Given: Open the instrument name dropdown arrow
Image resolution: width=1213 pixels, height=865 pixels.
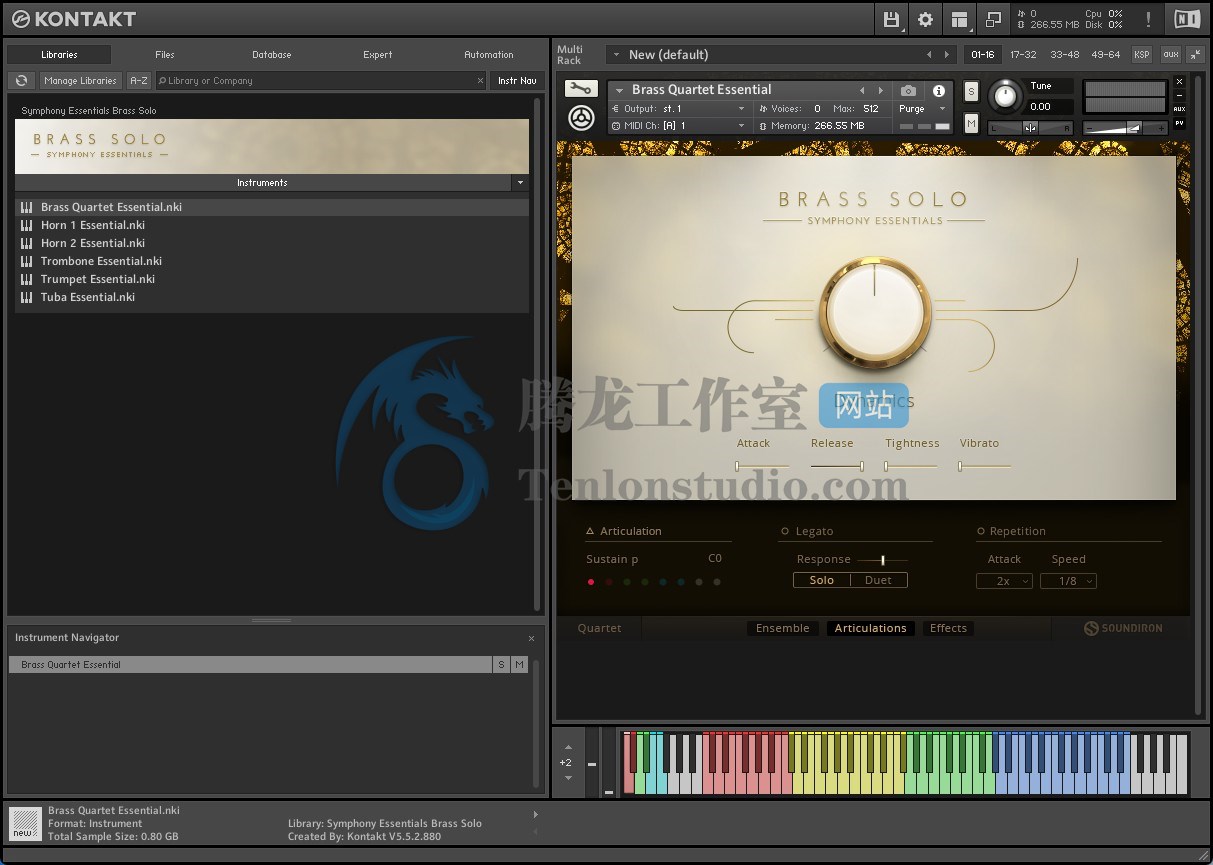Looking at the screenshot, I should point(619,90).
